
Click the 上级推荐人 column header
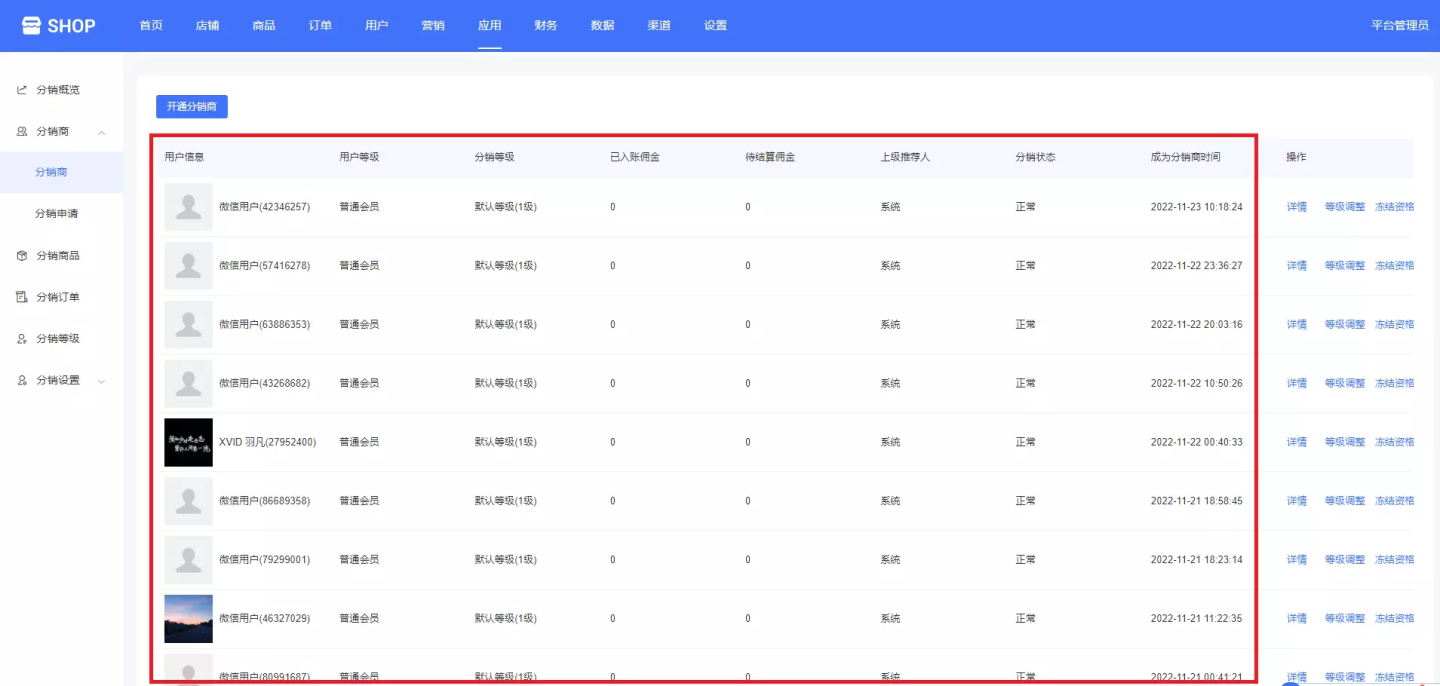[905, 158]
